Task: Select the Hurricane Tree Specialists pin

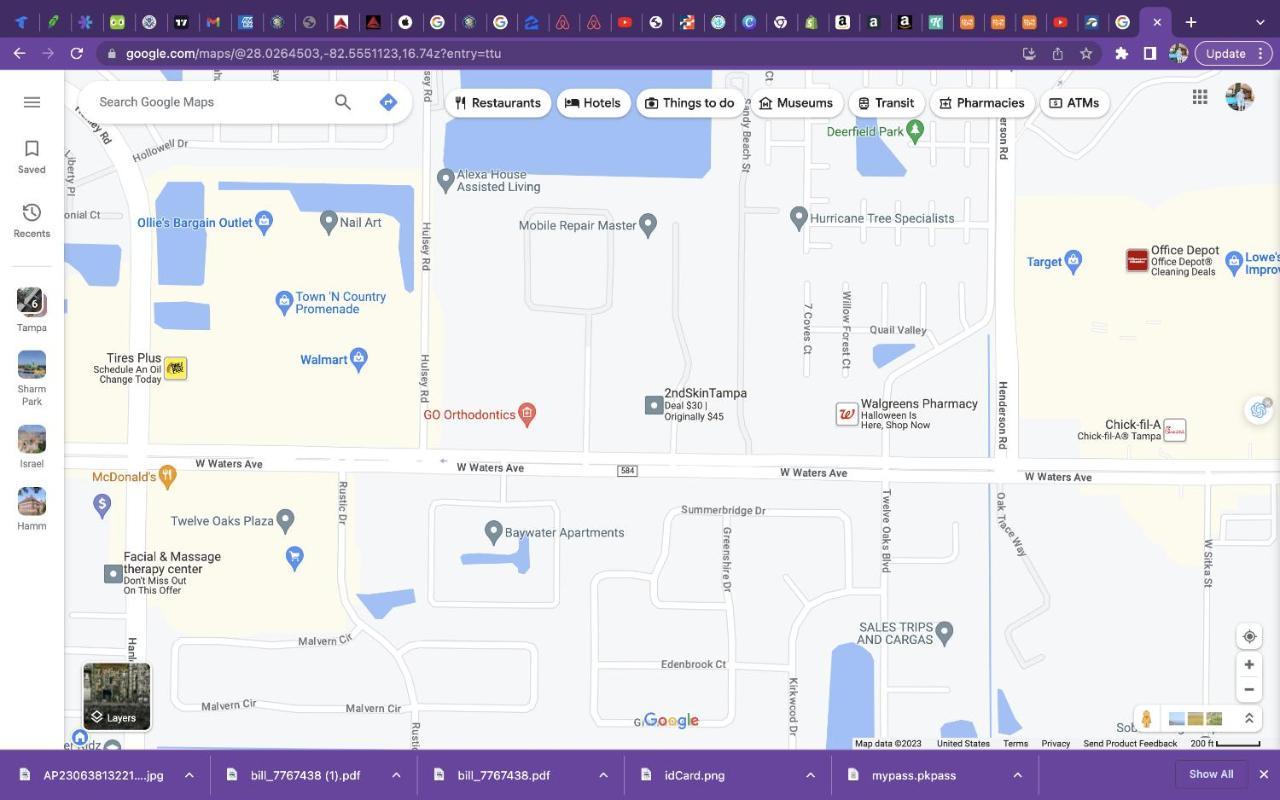Action: (798, 217)
